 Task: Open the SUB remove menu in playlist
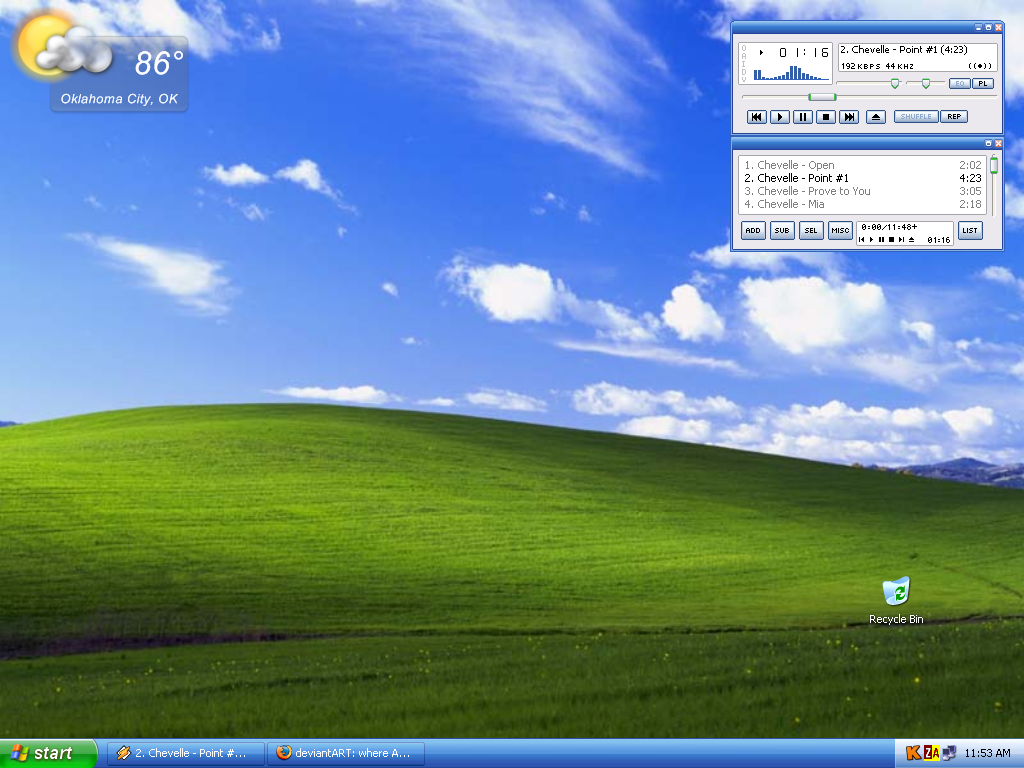[x=782, y=231]
